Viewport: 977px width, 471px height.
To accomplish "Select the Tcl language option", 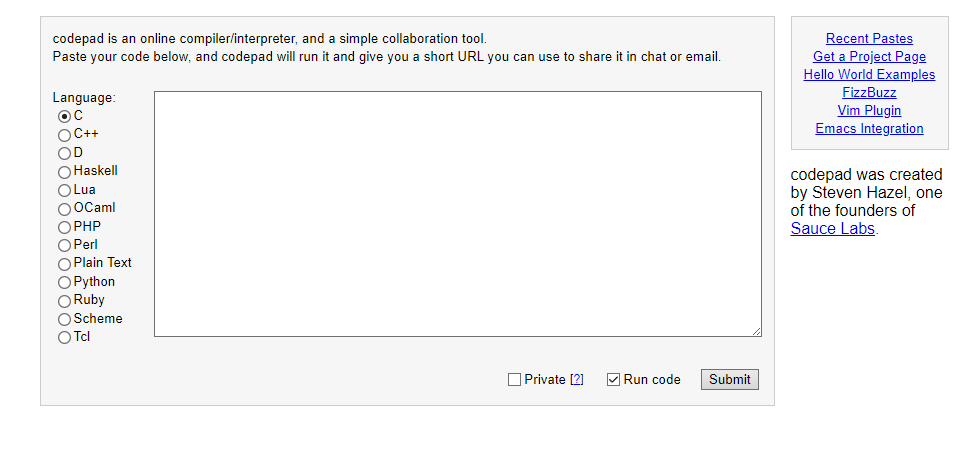I will point(65,337).
